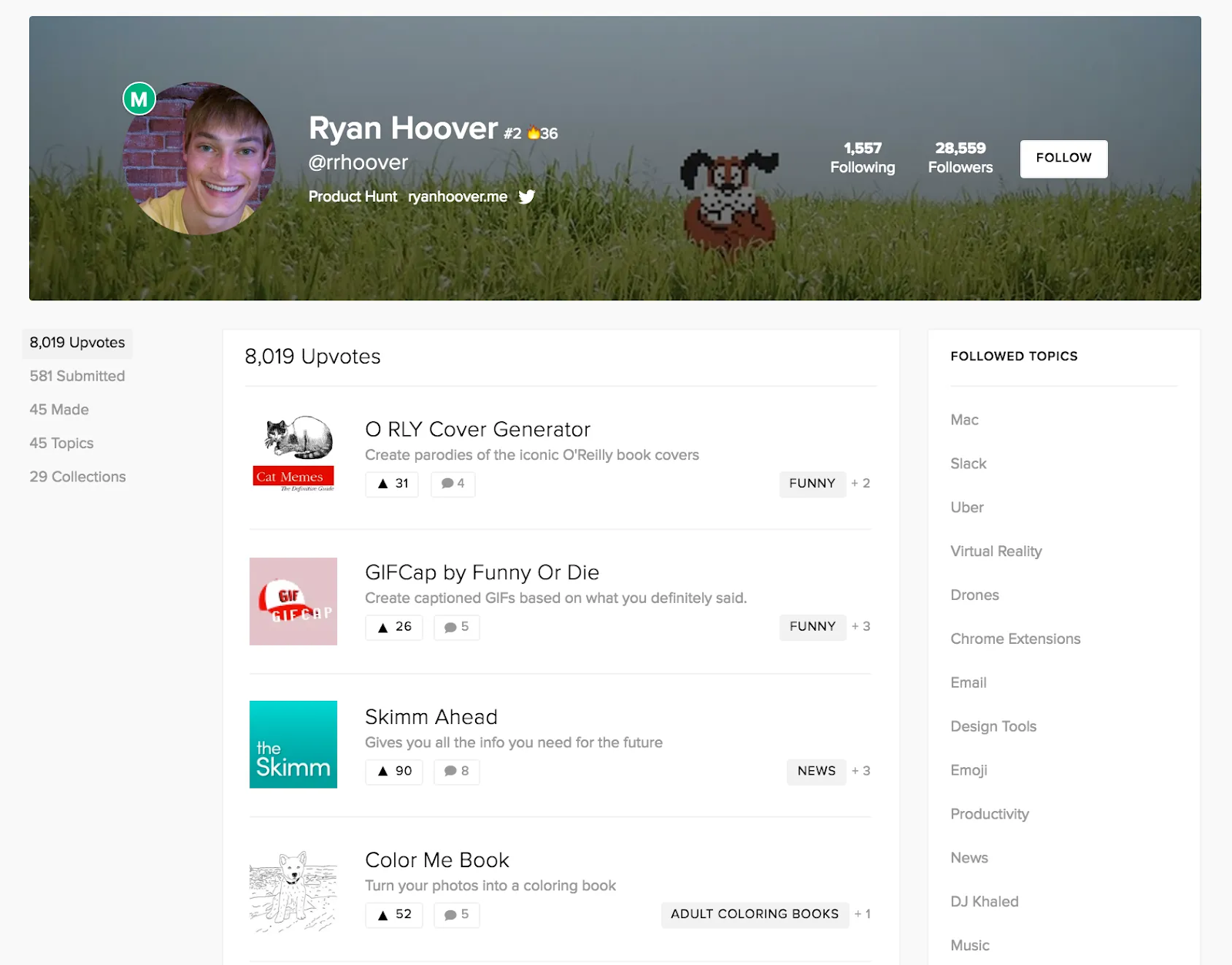Open the Color Me Book dog sketch thumbnail

point(293,891)
